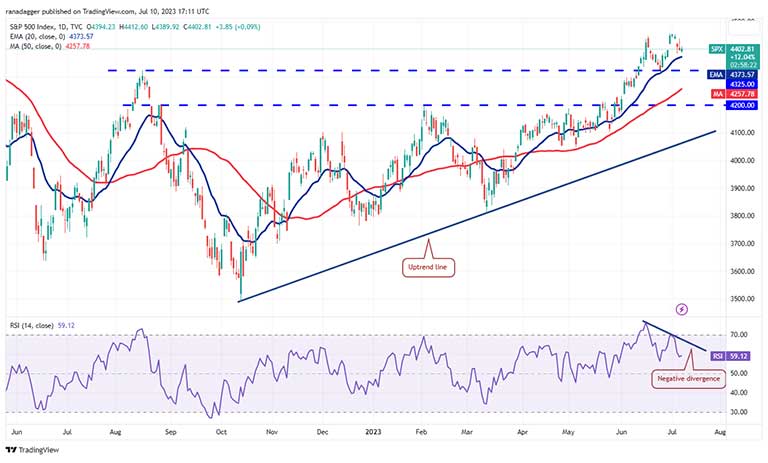Click the 3800.00 price axis value
Screen dimensions: 768x463
point(744,216)
